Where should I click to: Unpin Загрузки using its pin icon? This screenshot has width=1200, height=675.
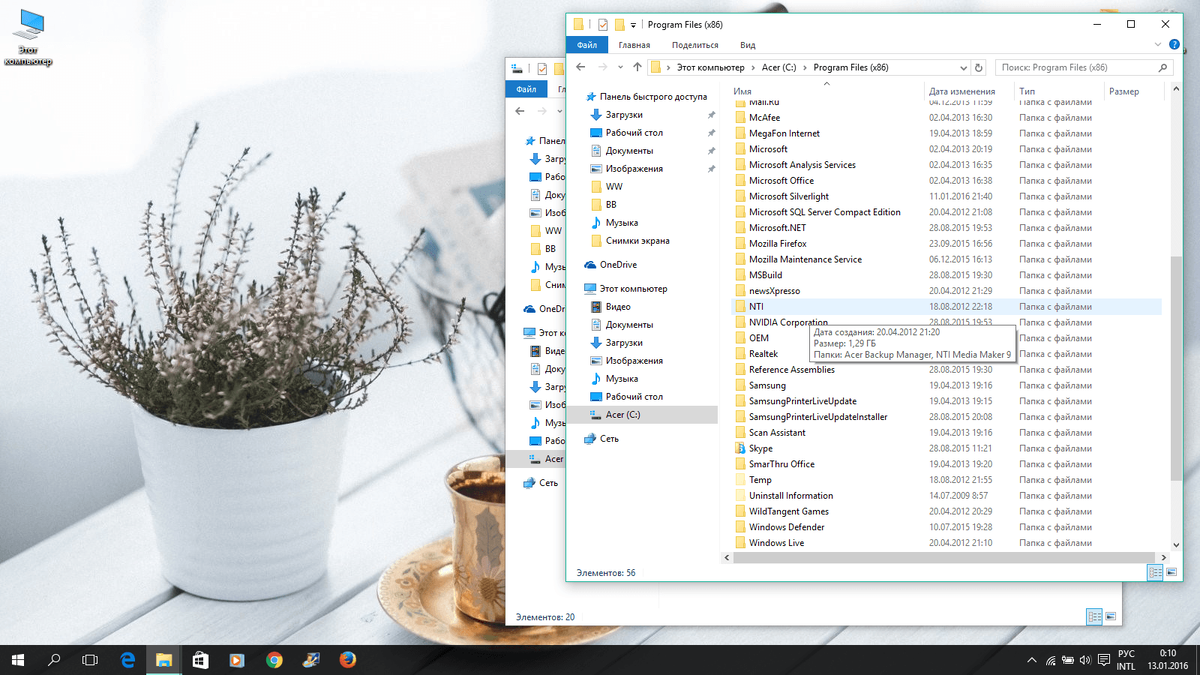coord(712,115)
